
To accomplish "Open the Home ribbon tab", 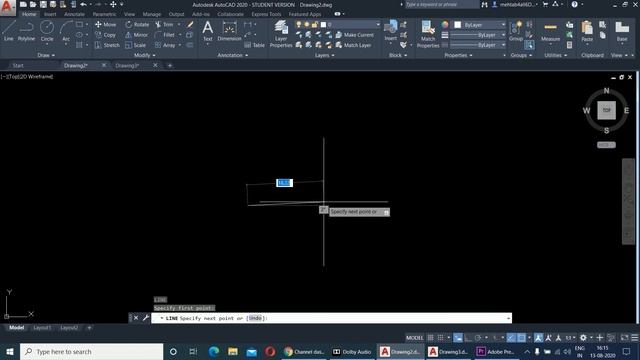I will [29, 14].
